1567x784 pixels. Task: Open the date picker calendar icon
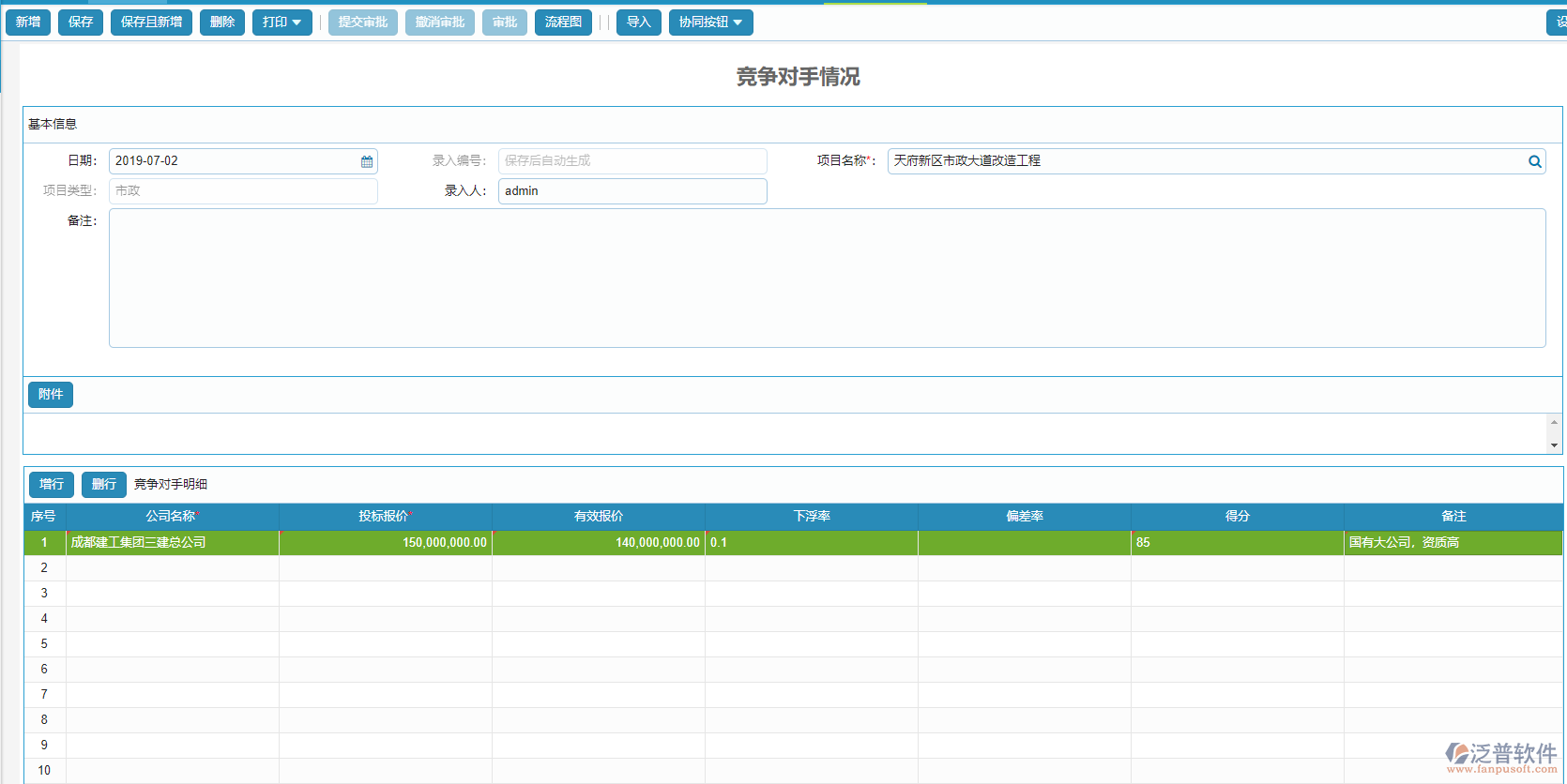point(367,161)
